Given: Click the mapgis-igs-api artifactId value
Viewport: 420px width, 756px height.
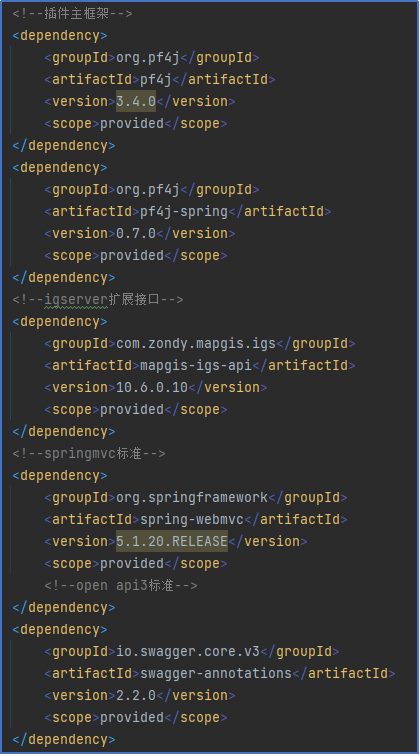Looking at the screenshot, I should tap(196, 365).
